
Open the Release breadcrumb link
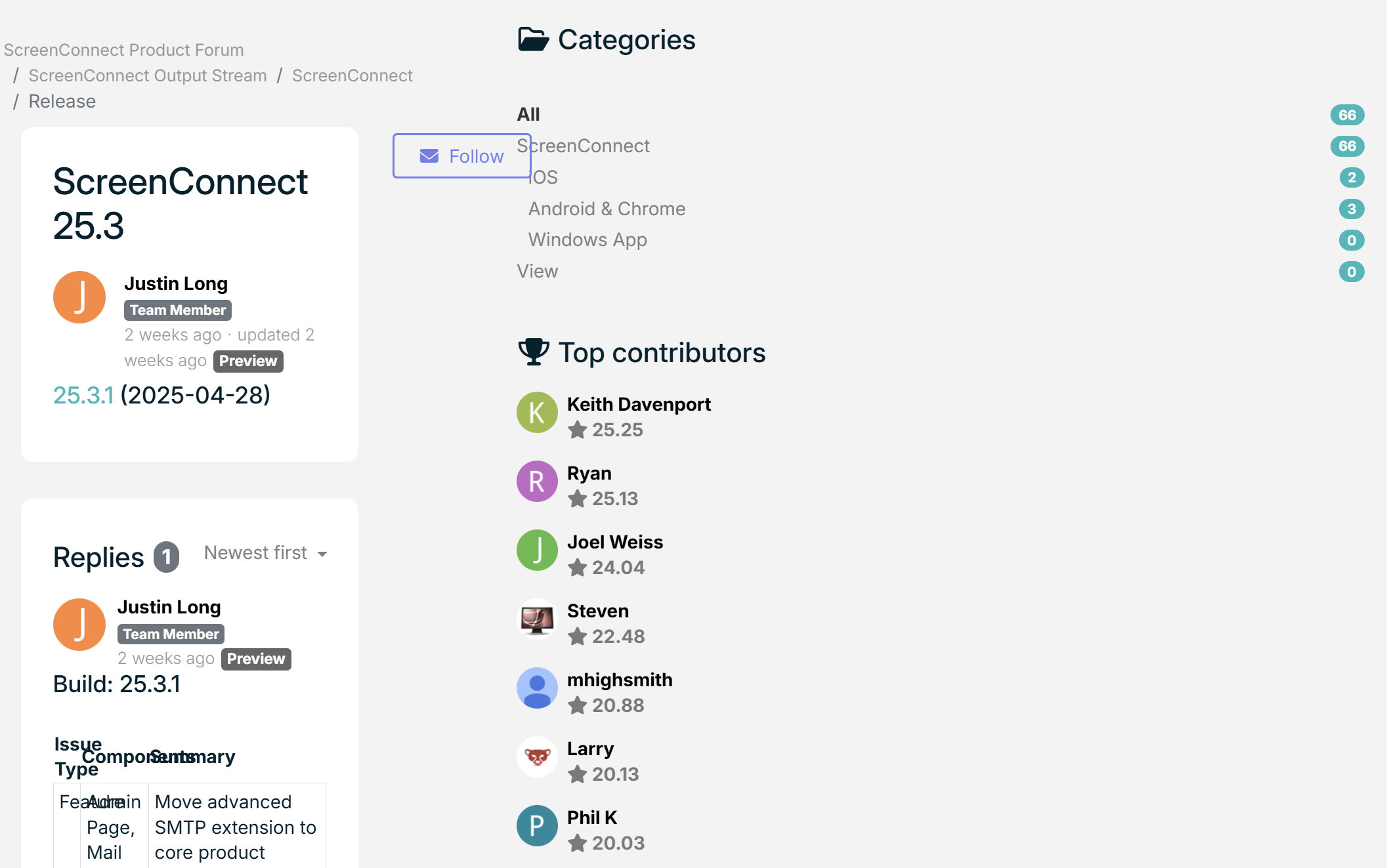pos(62,101)
